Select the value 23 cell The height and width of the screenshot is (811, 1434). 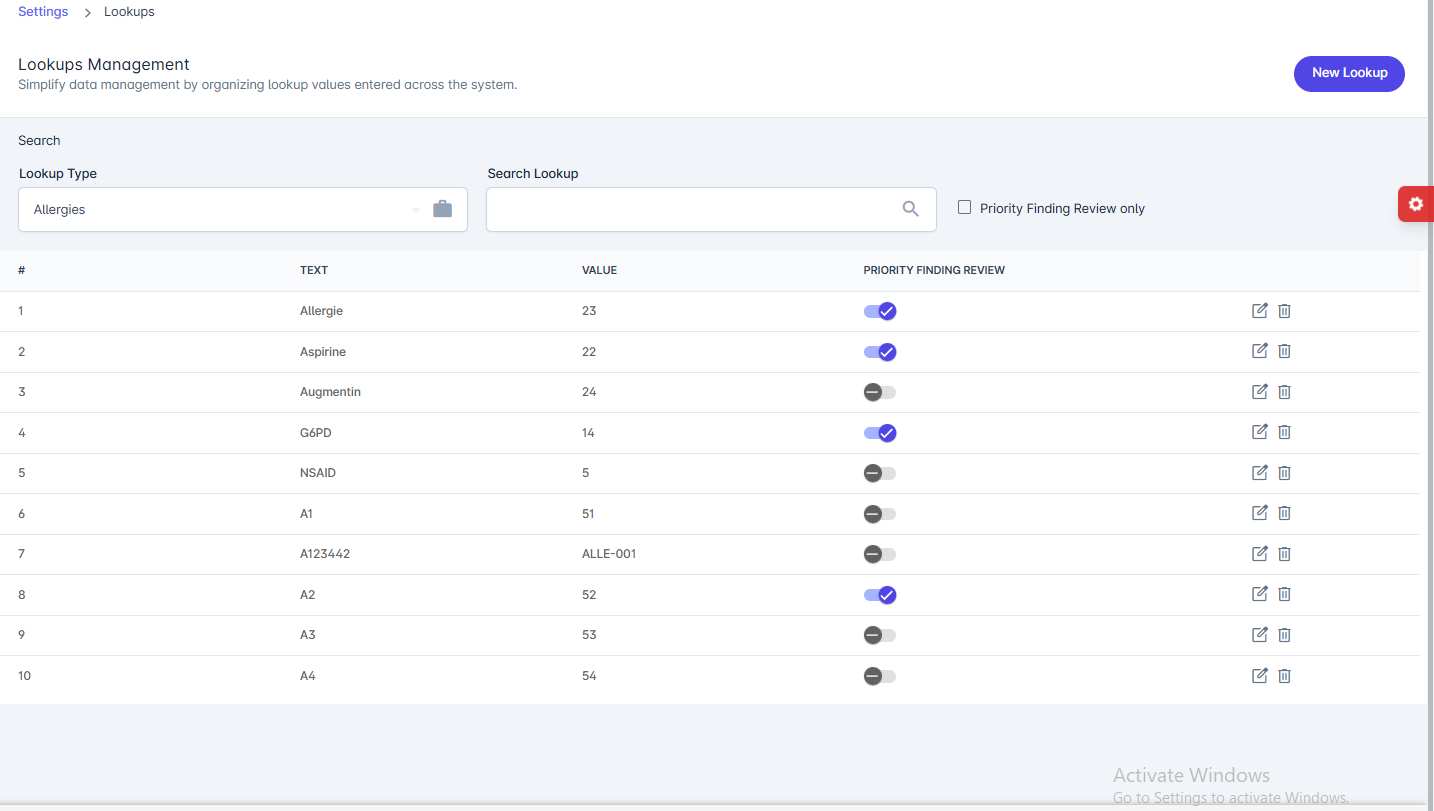[589, 311]
